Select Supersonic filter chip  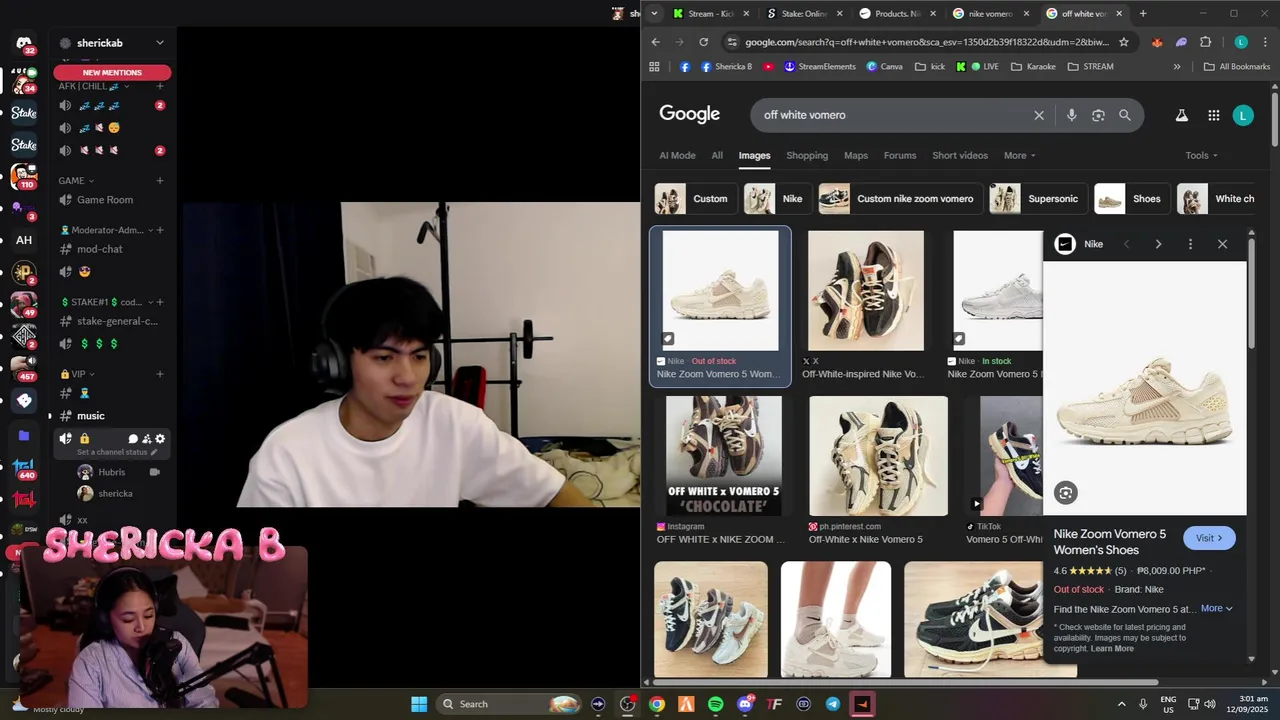point(1037,199)
